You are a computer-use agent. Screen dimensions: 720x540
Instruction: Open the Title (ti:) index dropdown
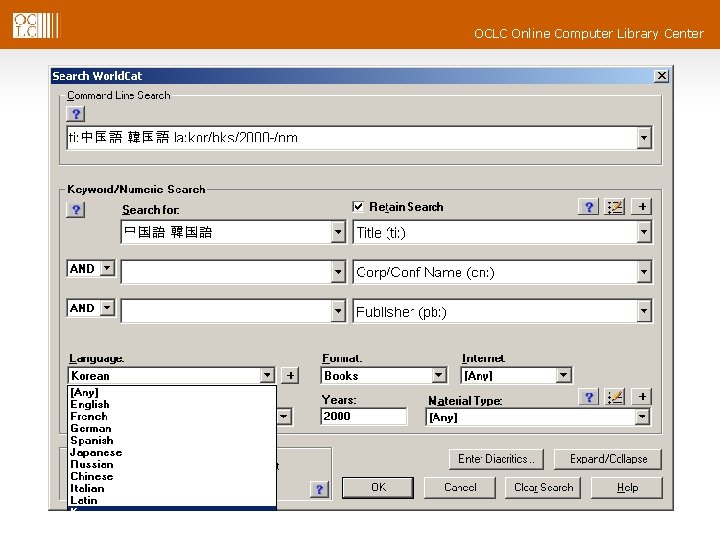pyautogui.click(x=644, y=232)
